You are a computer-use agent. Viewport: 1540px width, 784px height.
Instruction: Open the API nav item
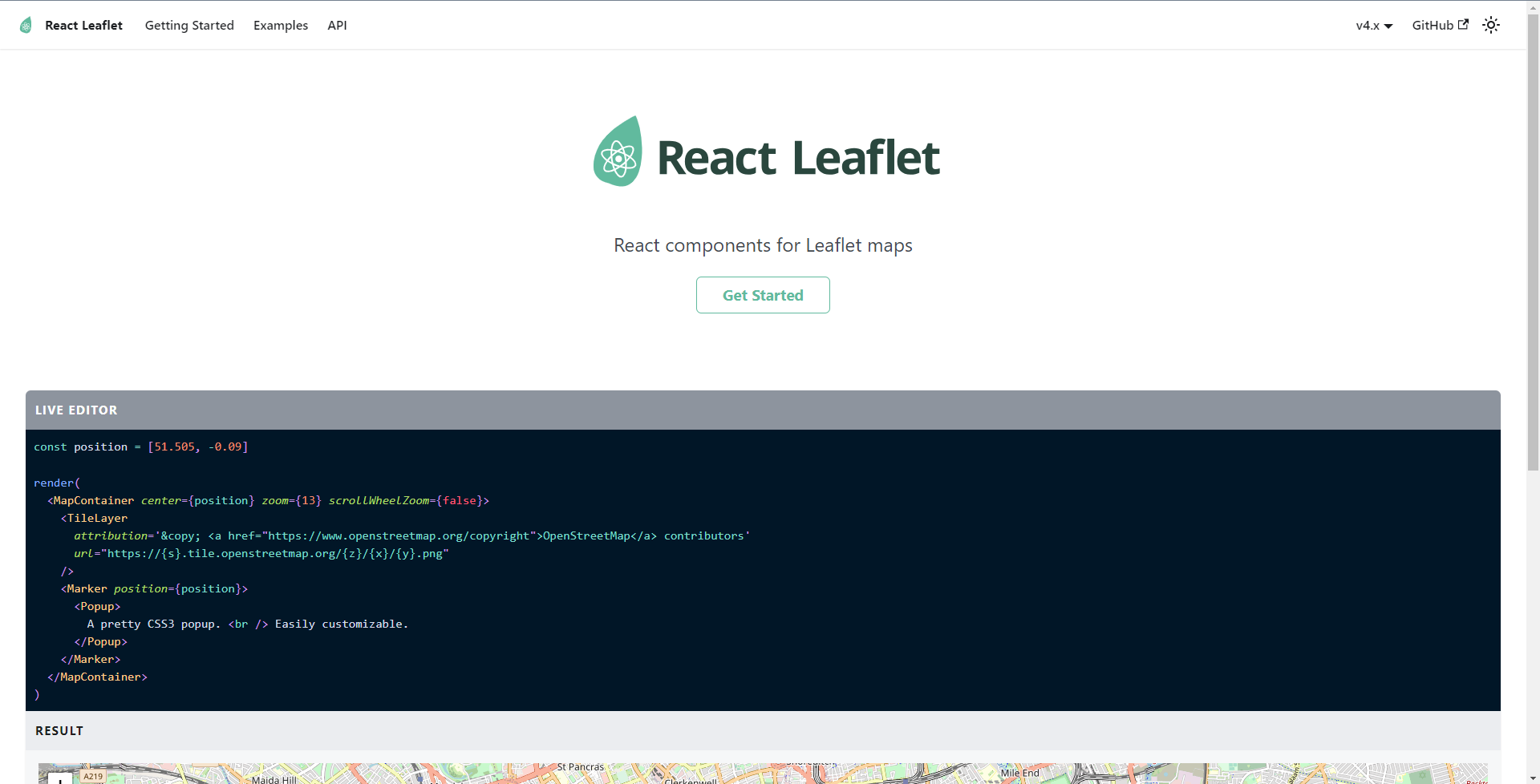(337, 25)
